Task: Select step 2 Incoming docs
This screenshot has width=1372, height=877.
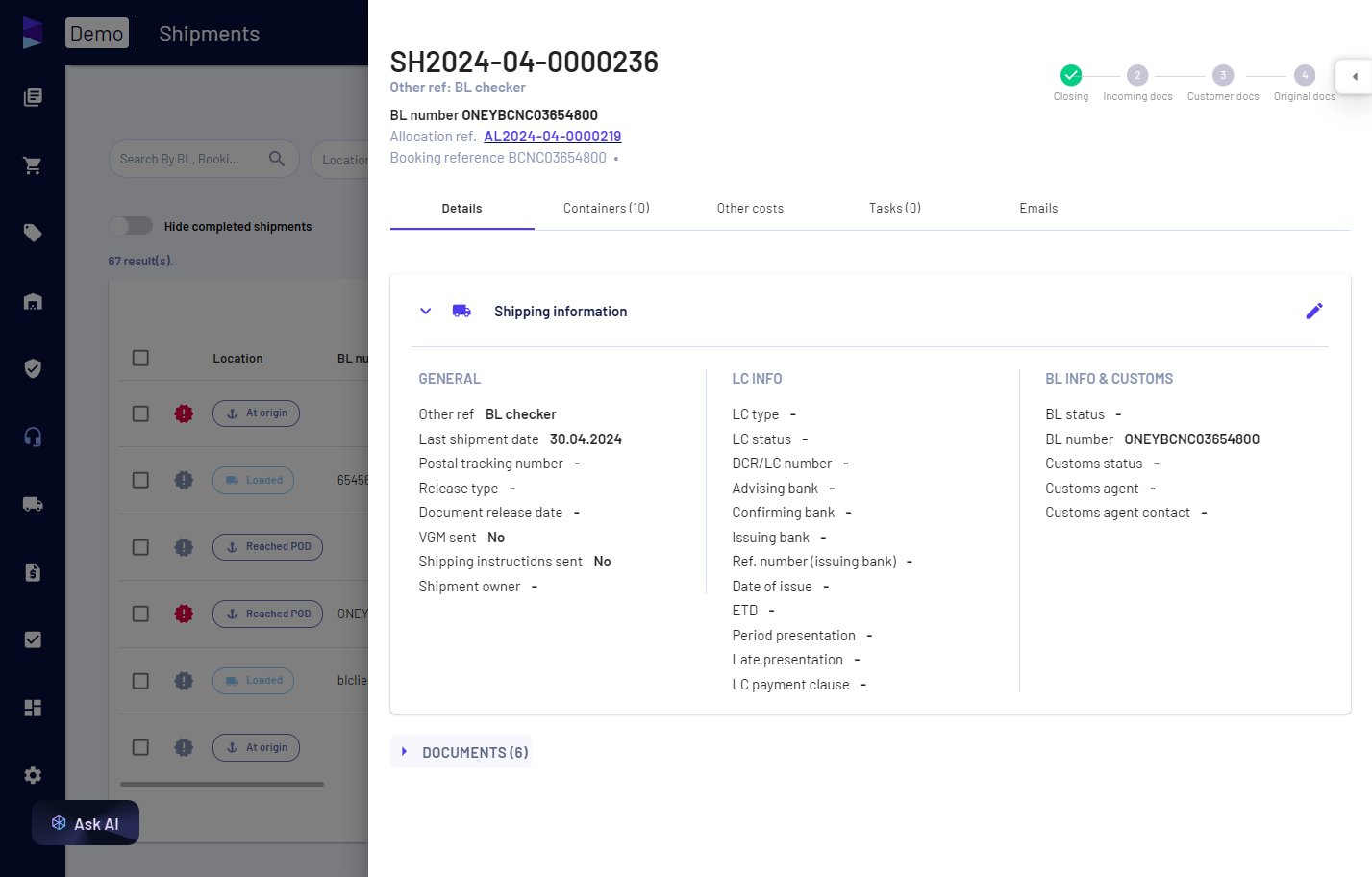Action: click(1137, 82)
